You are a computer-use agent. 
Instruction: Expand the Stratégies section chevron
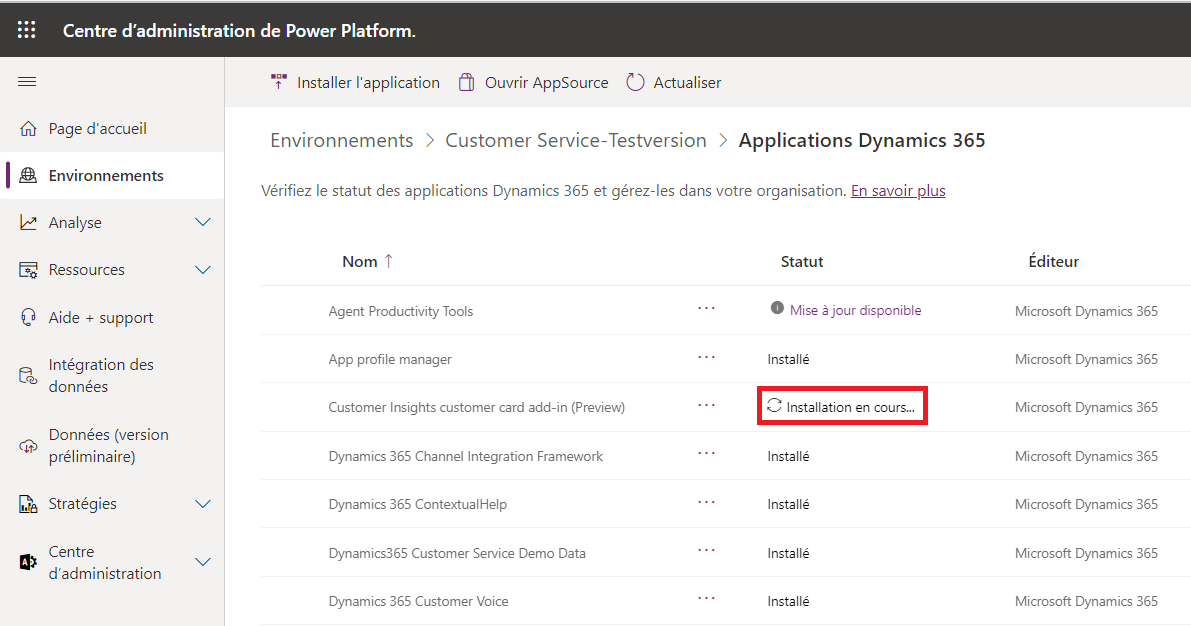(203, 504)
